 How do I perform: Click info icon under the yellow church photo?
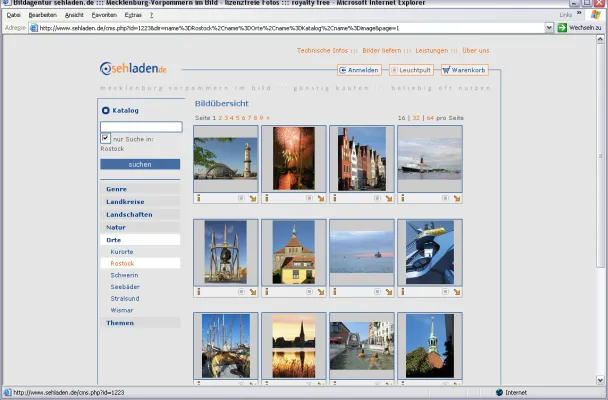pos(266,292)
